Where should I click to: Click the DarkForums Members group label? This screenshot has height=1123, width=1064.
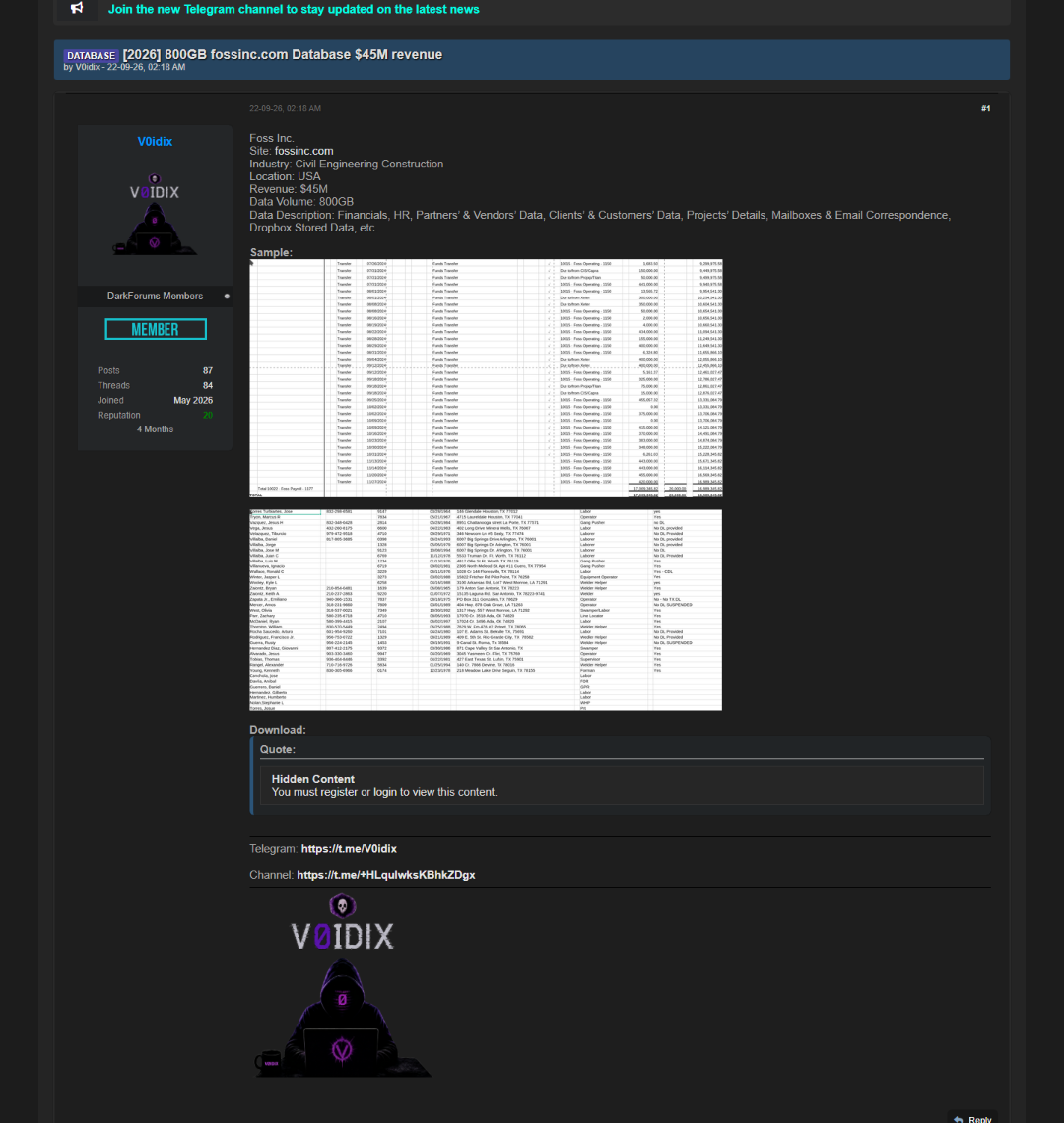[x=155, y=296]
